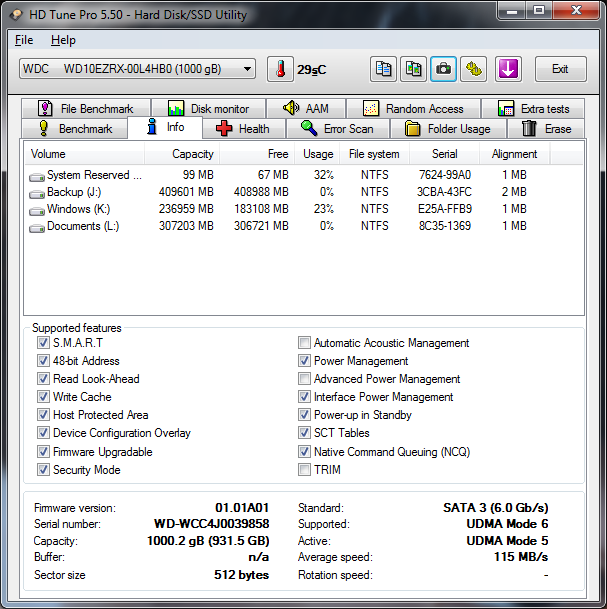This screenshot has width=607, height=609.
Task: Click the System Reserved drive icon
Action: [x=37, y=177]
